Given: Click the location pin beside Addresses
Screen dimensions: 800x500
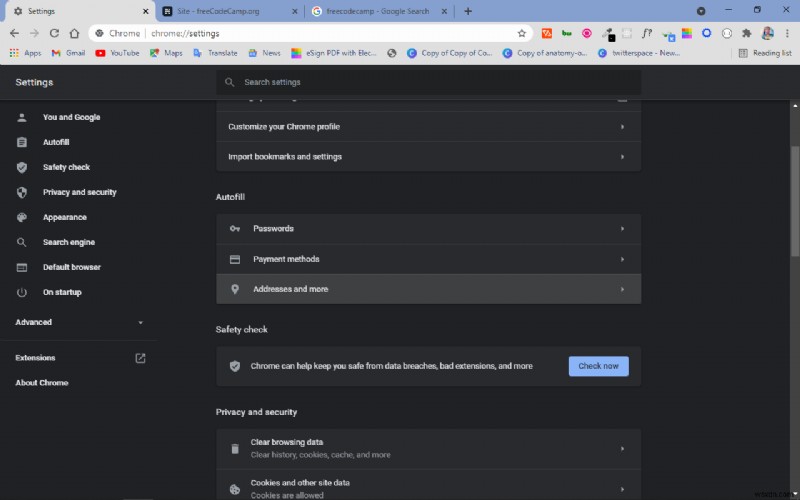Looking at the screenshot, I should click(235, 289).
